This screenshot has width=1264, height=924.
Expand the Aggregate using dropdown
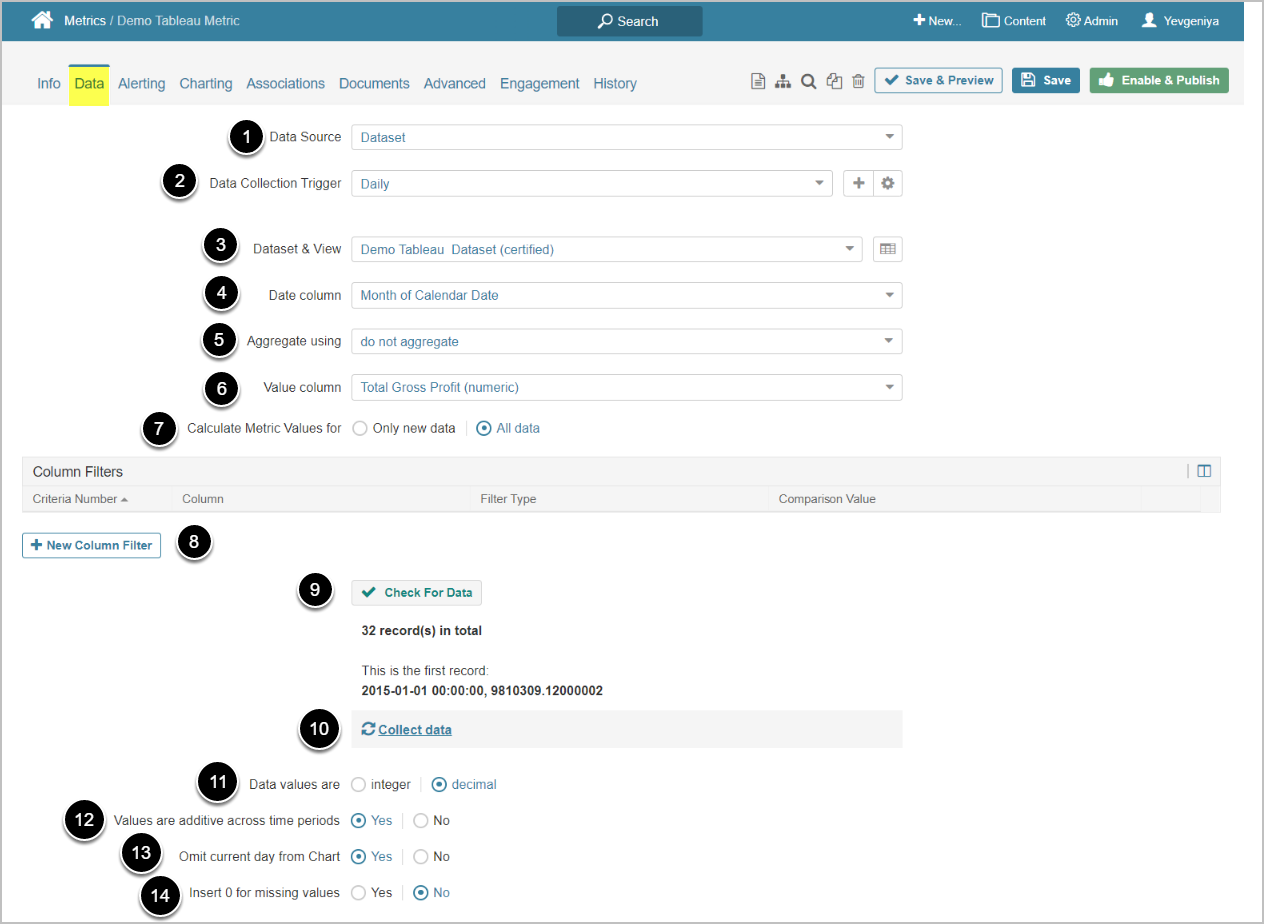(627, 341)
